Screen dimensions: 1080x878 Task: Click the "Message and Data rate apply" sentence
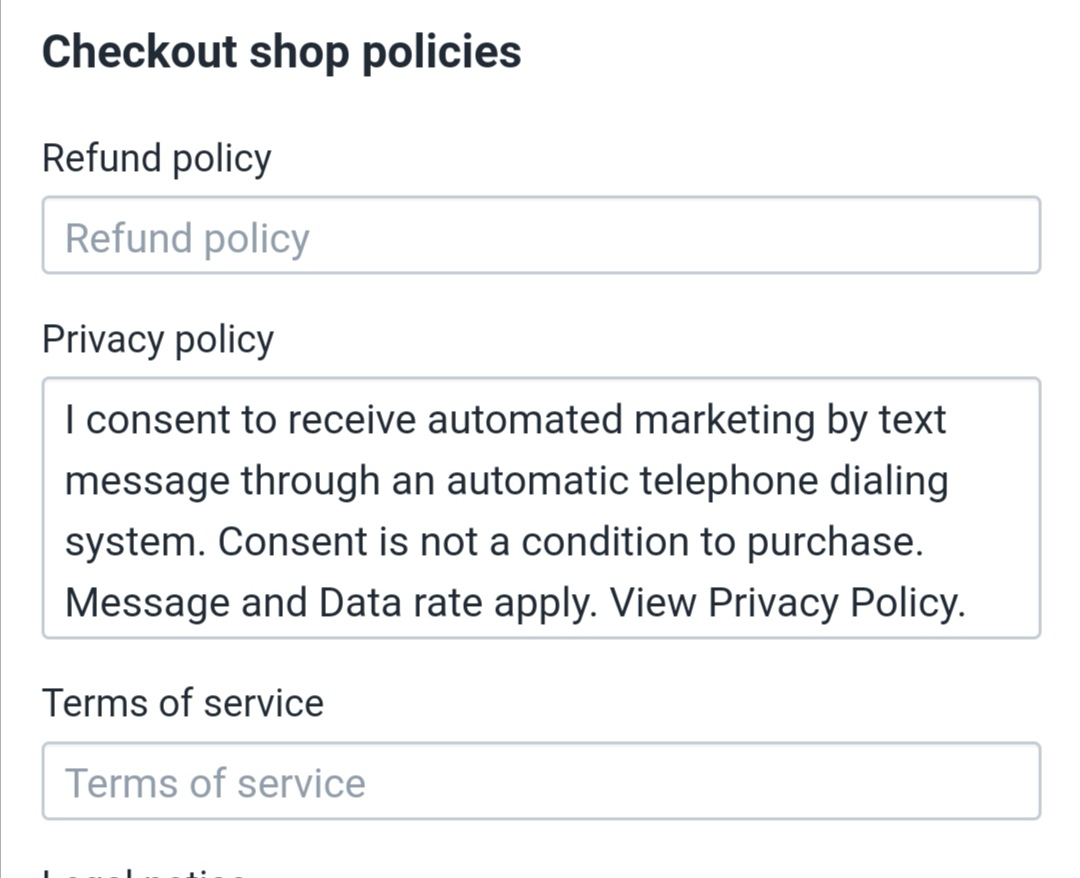click(331, 603)
